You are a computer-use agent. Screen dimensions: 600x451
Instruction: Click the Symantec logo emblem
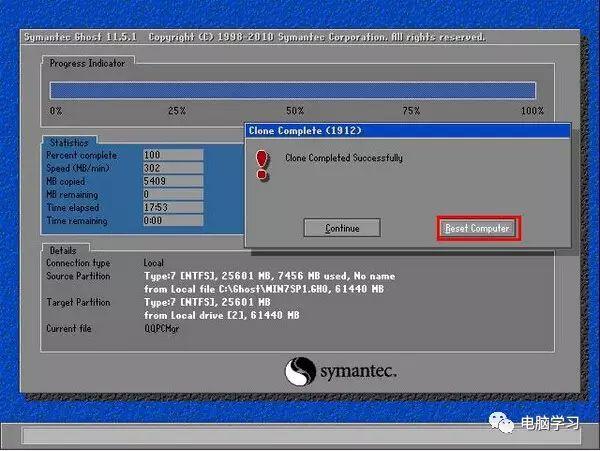[x=301, y=372]
